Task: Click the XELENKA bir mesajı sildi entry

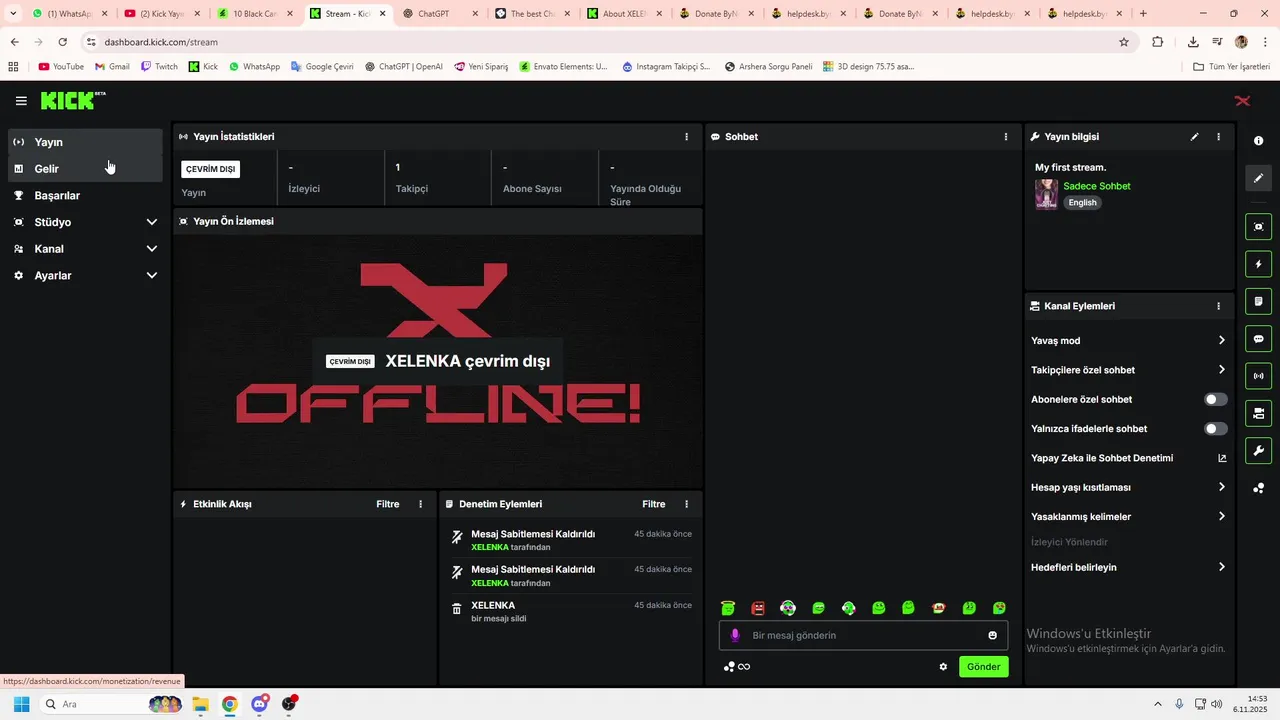Action: (x=571, y=611)
